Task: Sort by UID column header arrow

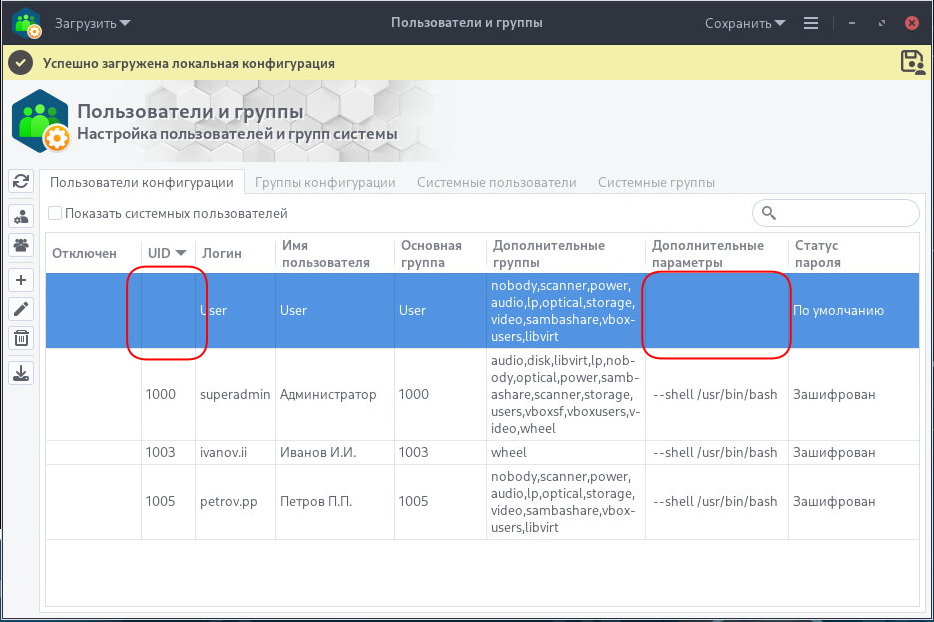Action: 181,253
